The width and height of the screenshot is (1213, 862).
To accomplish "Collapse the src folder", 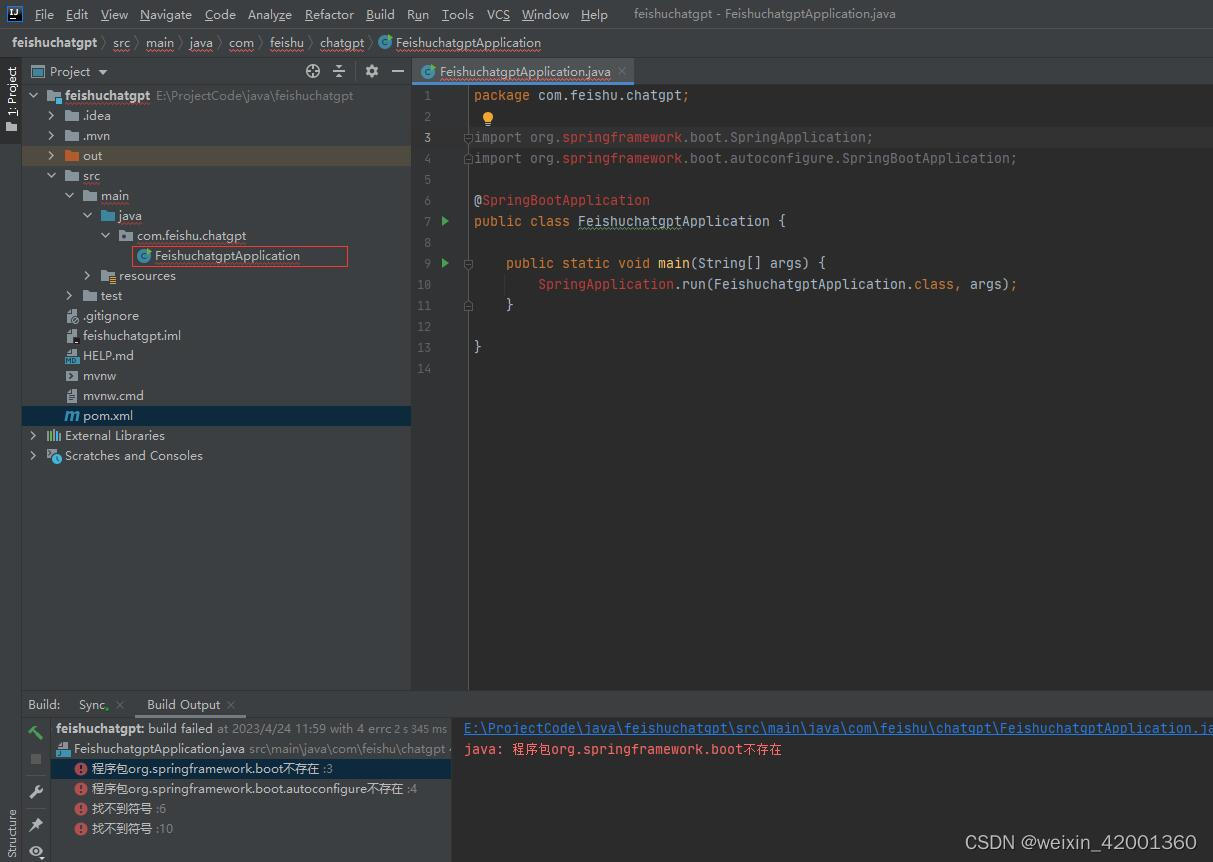I will pos(51,175).
